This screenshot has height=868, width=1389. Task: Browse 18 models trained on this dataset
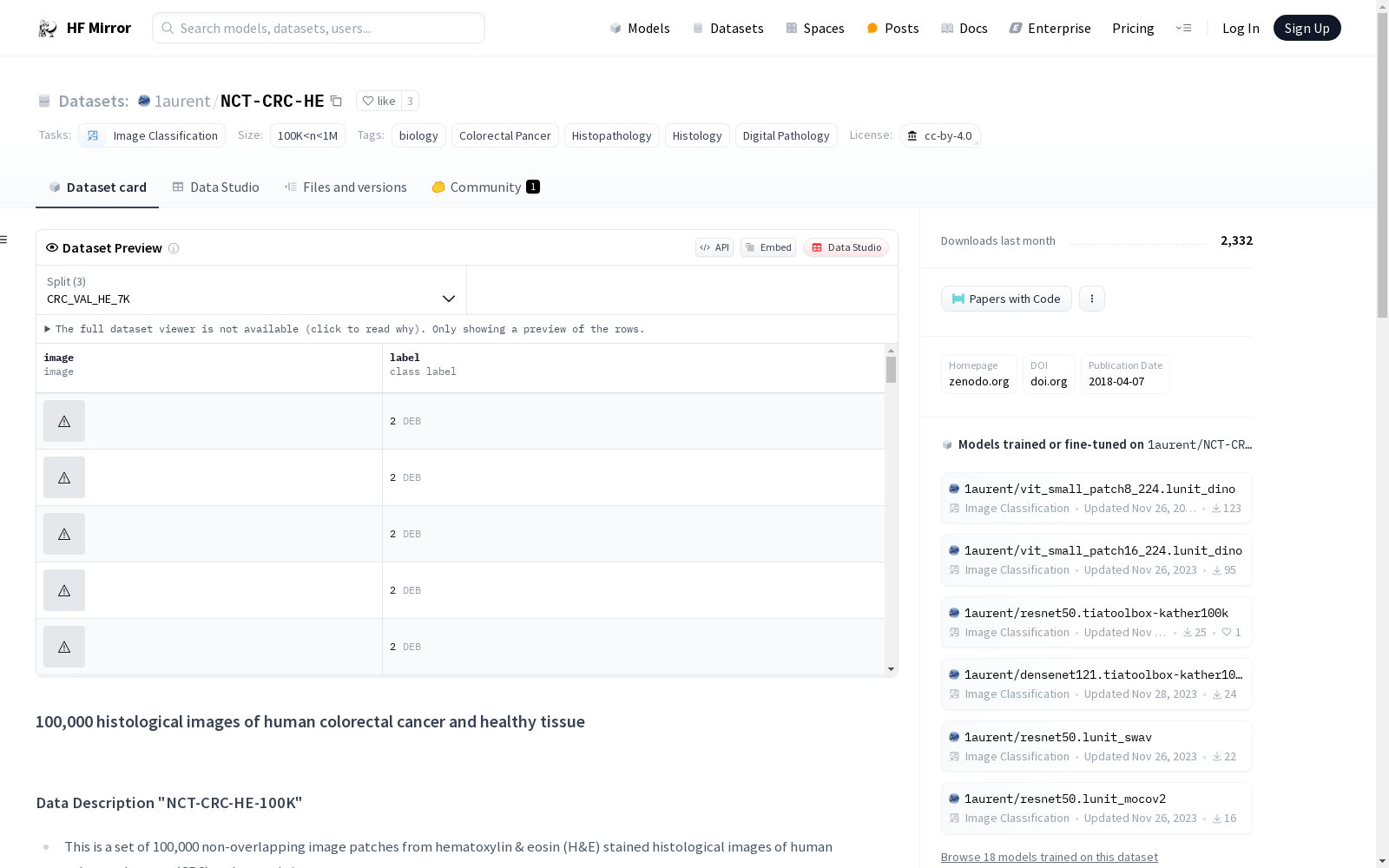1050,857
